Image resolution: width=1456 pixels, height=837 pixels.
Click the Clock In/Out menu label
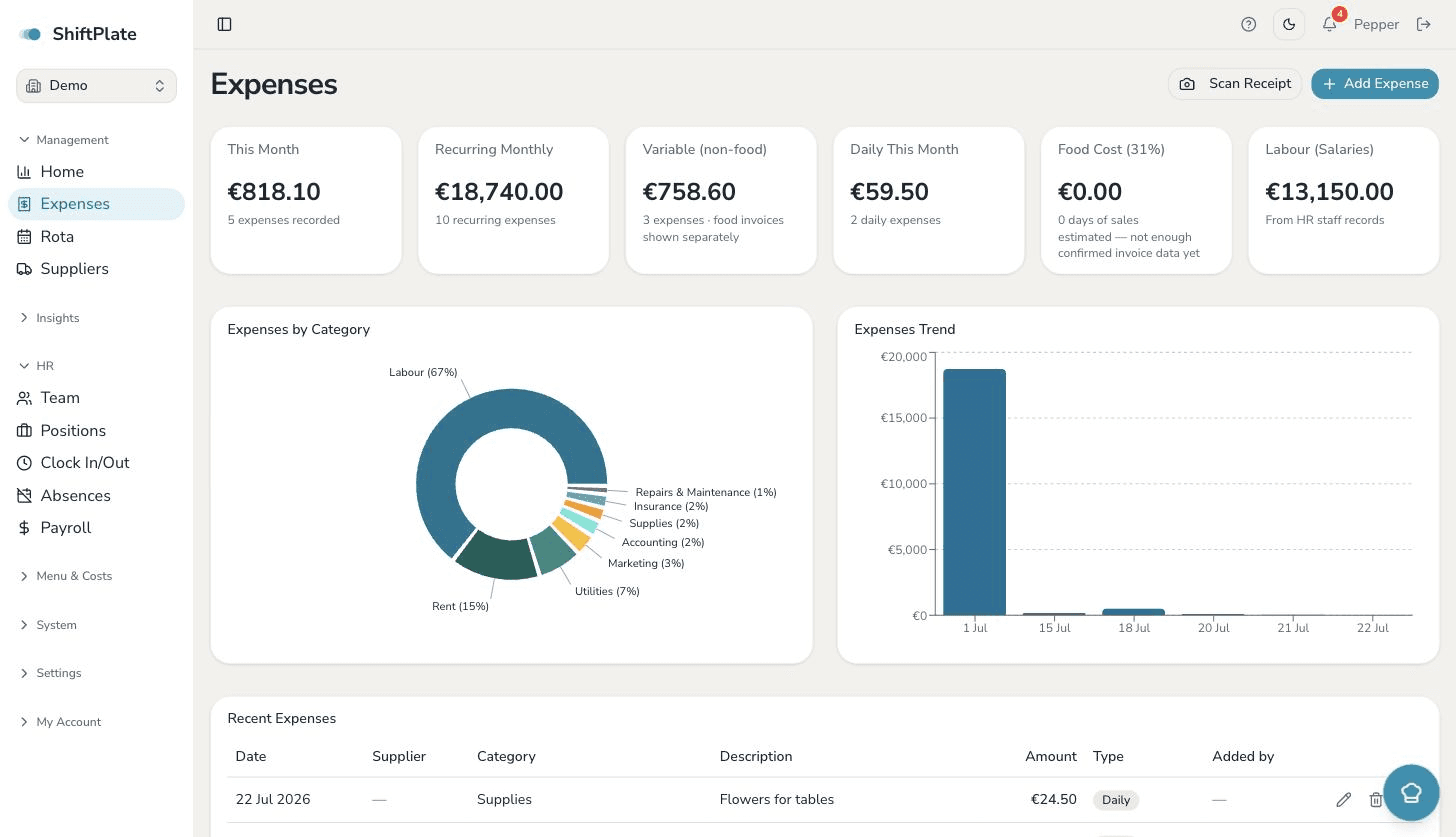pos(85,463)
